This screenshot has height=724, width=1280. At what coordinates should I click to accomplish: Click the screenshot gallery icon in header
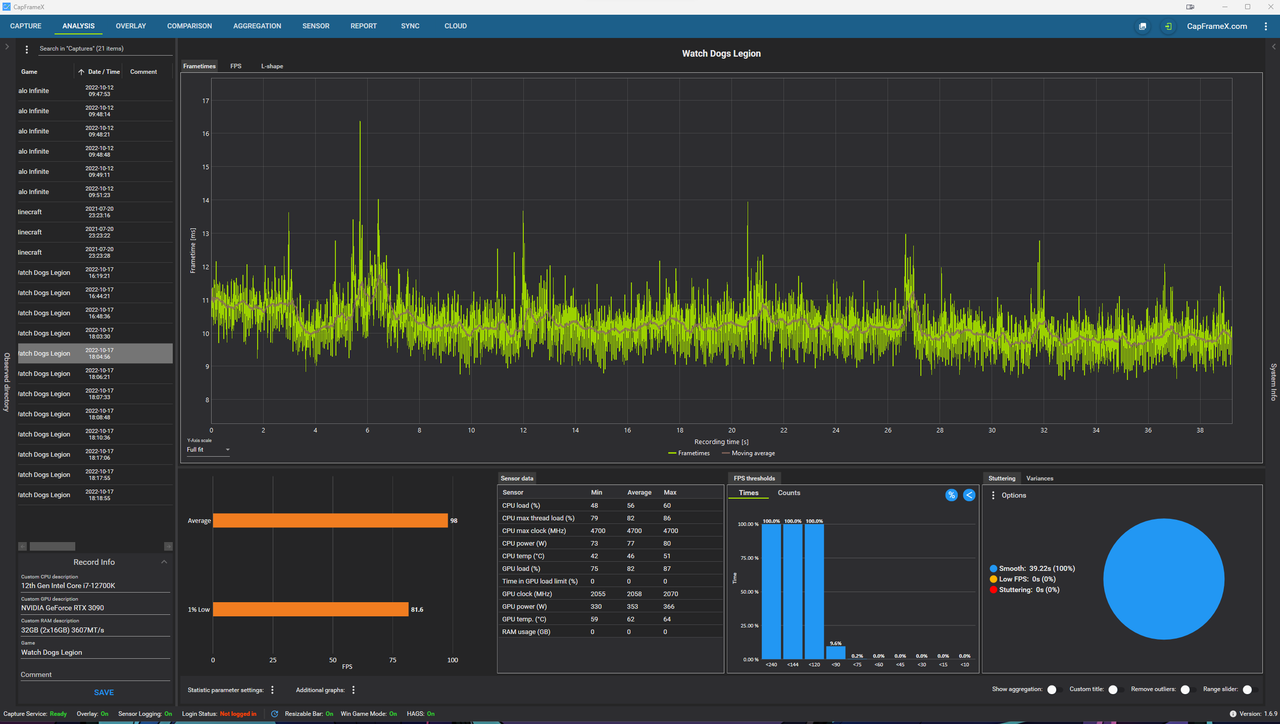1142,26
